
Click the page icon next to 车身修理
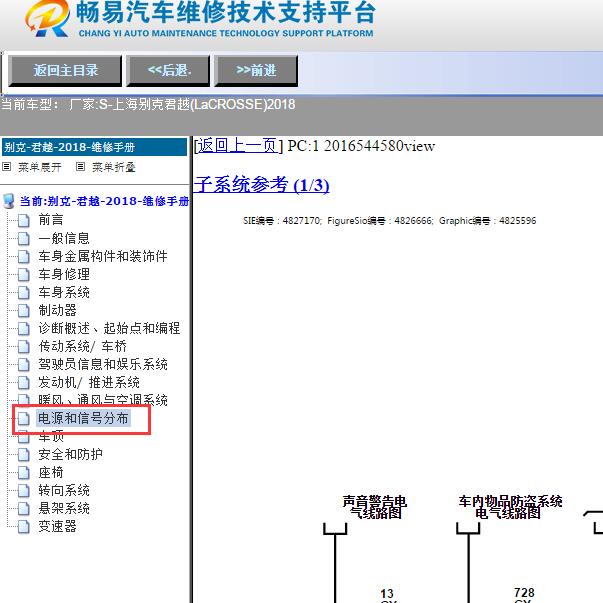coord(23,275)
